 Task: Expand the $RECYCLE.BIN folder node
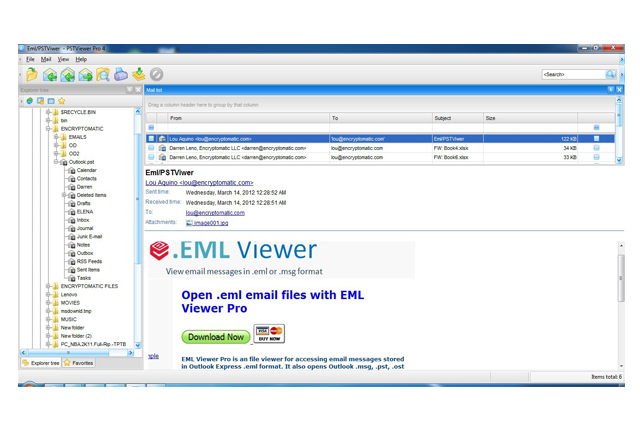pyautogui.click(x=48, y=112)
